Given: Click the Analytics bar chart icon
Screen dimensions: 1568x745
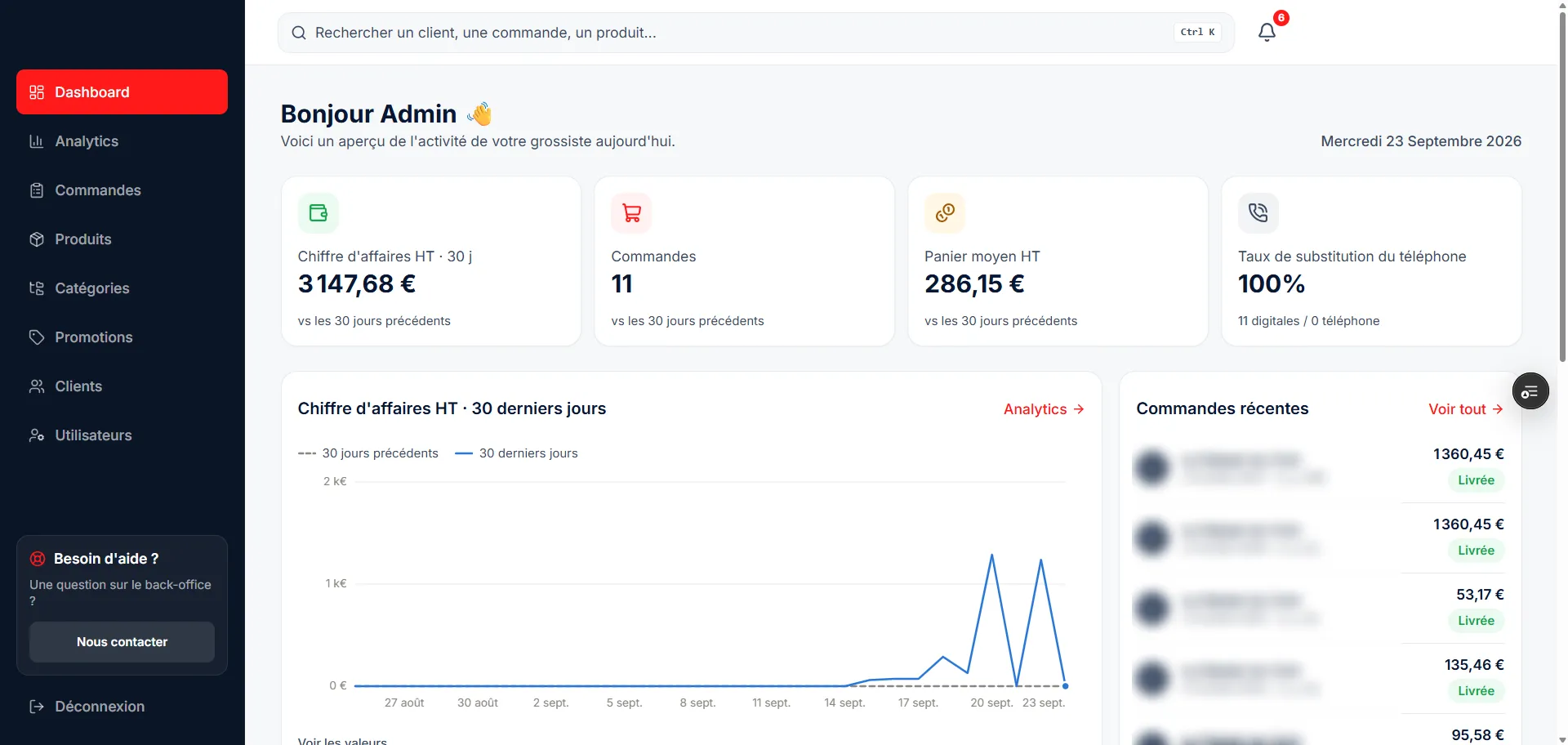Looking at the screenshot, I should click(x=37, y=141).
